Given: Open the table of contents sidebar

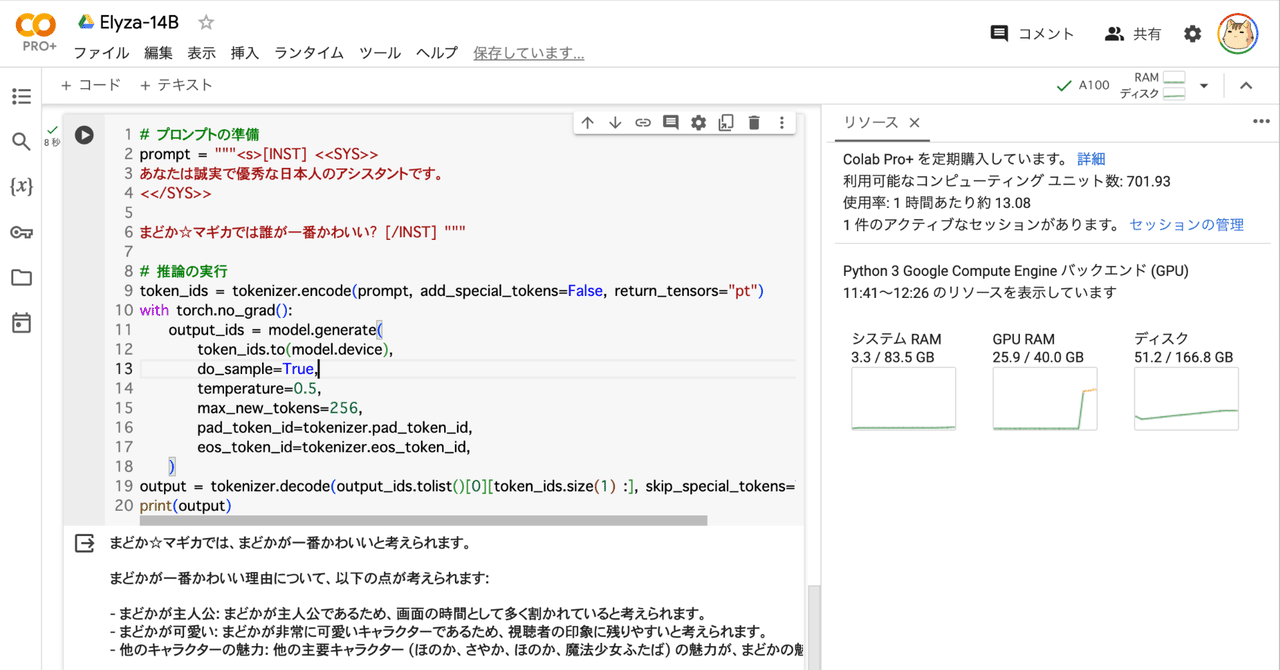Looking at the screenshot, I should click(x=21, y=96).
